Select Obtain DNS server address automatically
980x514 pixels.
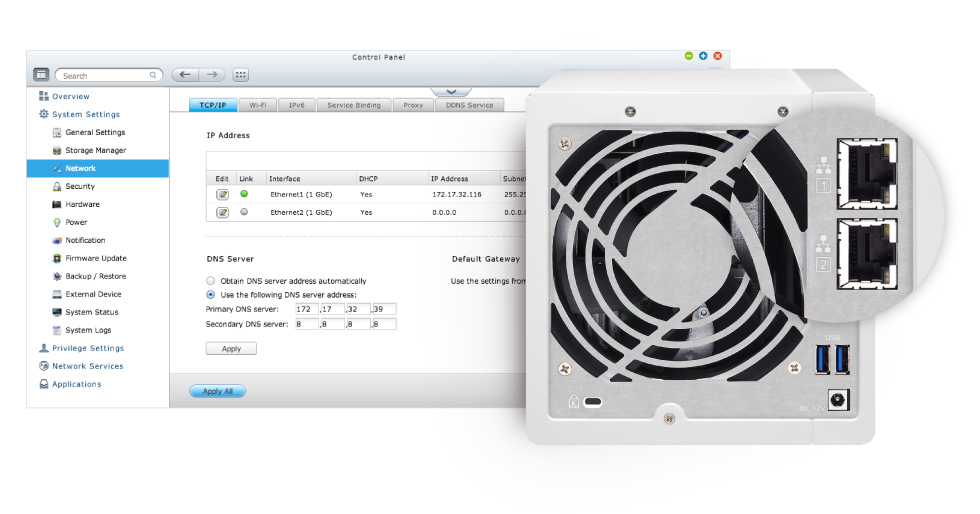pos(211,281)
